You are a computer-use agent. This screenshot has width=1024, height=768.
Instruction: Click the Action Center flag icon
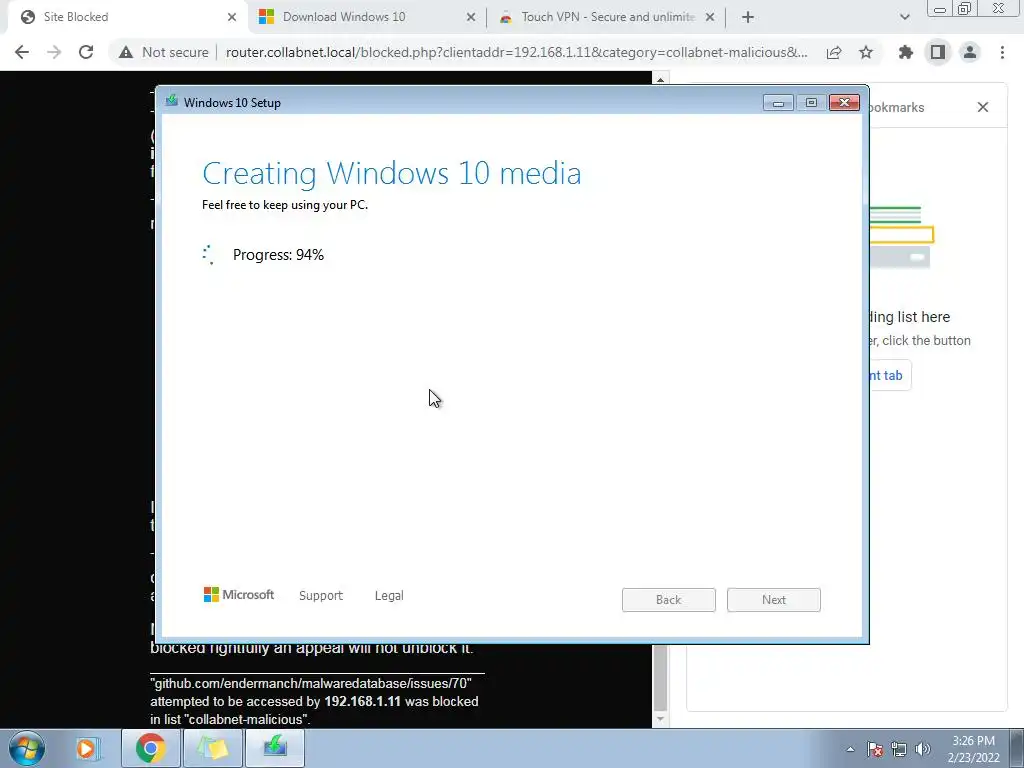(x=875, y=749)
